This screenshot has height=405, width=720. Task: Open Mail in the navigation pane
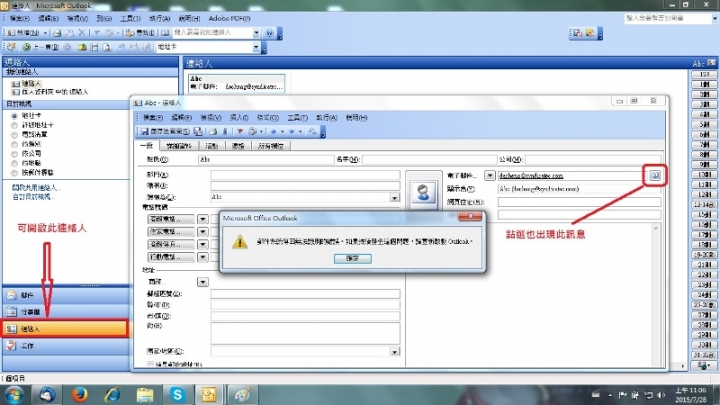coord(66,295)
